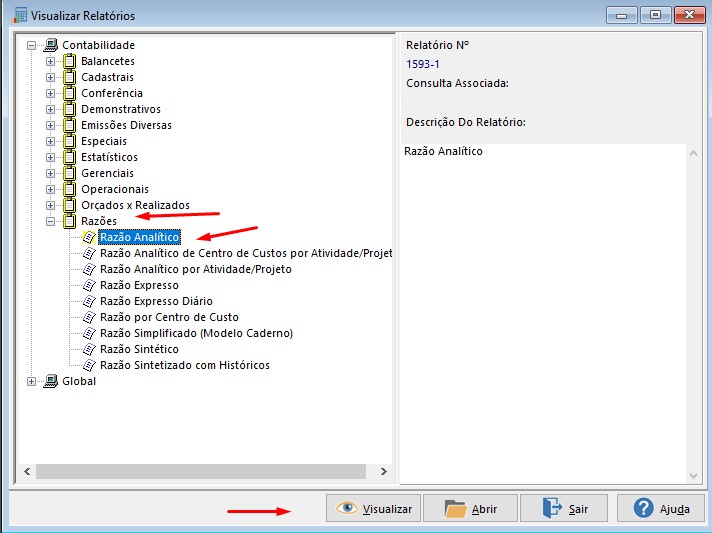The width and height of the screenshot is (712, 533).
Task: Select Razão Sintetizado com Históricos
Action: point(185,365)
